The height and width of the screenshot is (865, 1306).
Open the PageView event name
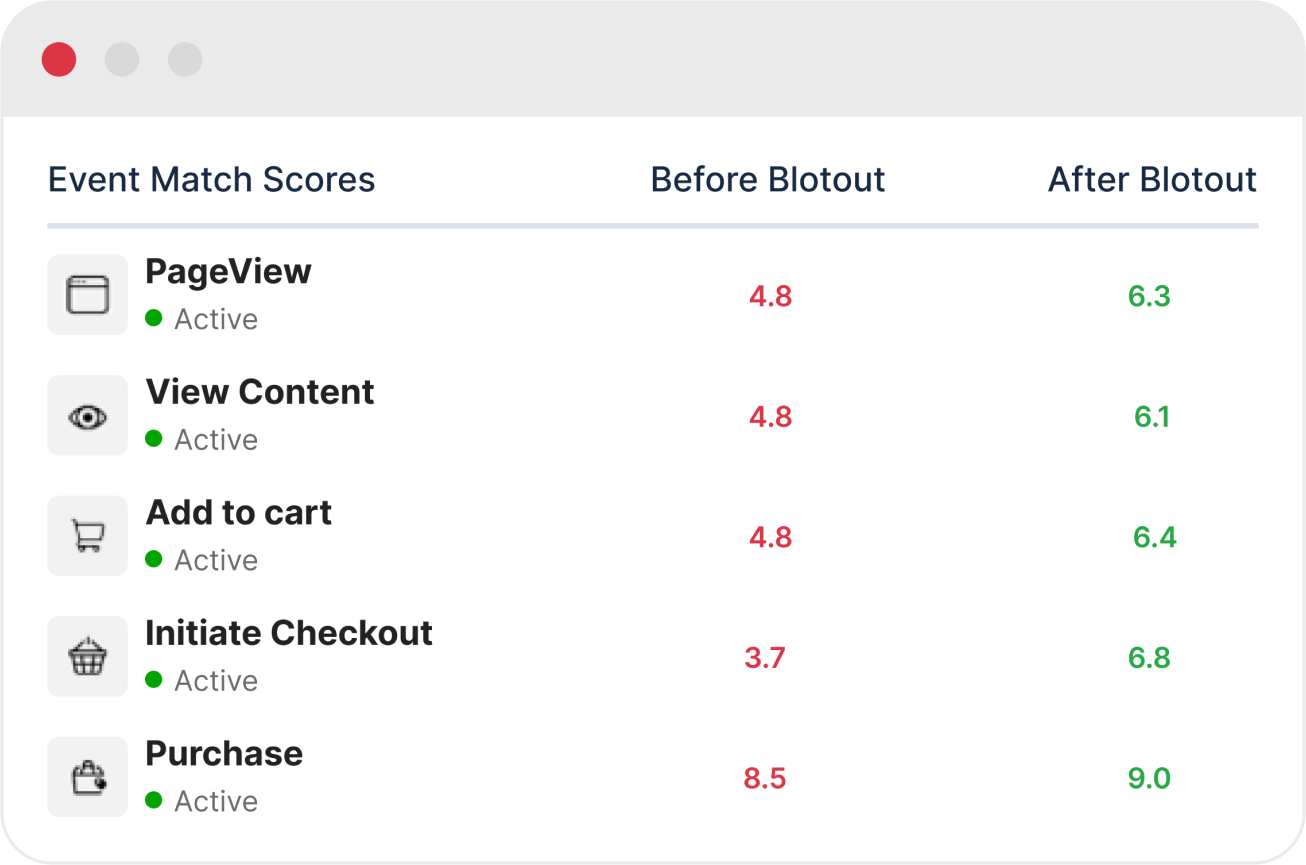coord(228,271)
